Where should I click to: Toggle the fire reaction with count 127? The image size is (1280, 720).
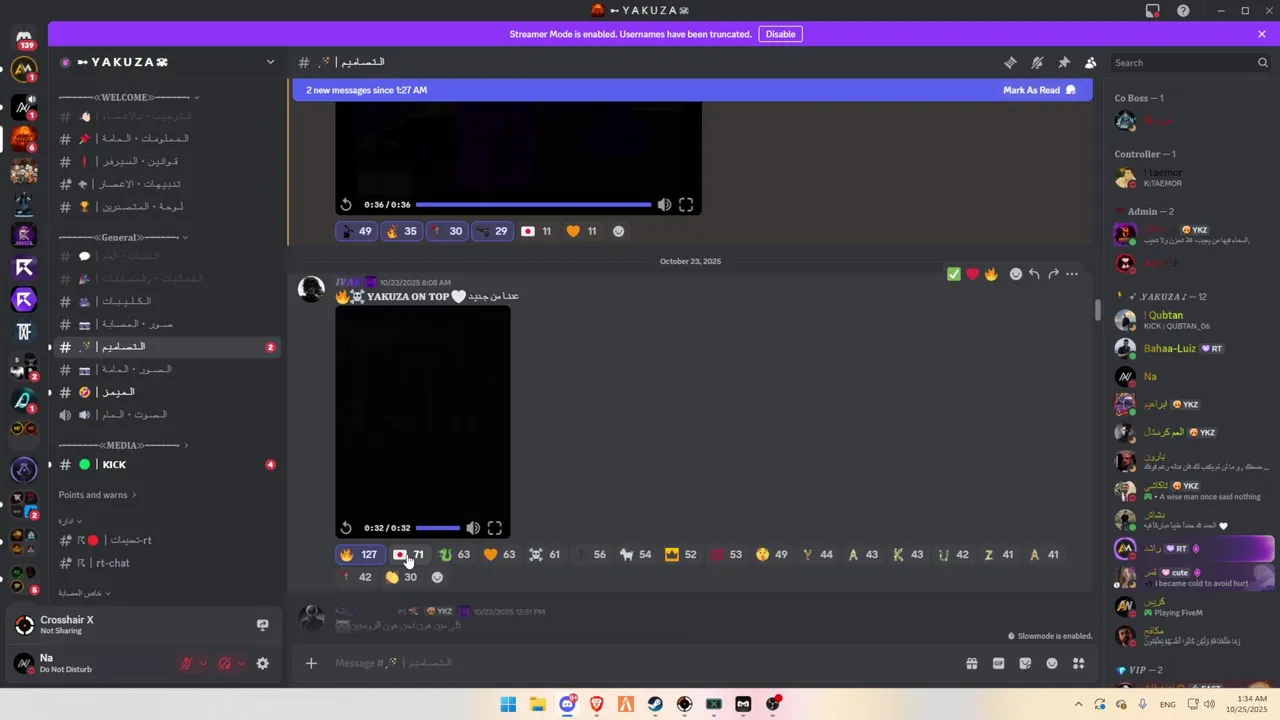(x=359, y=554)
